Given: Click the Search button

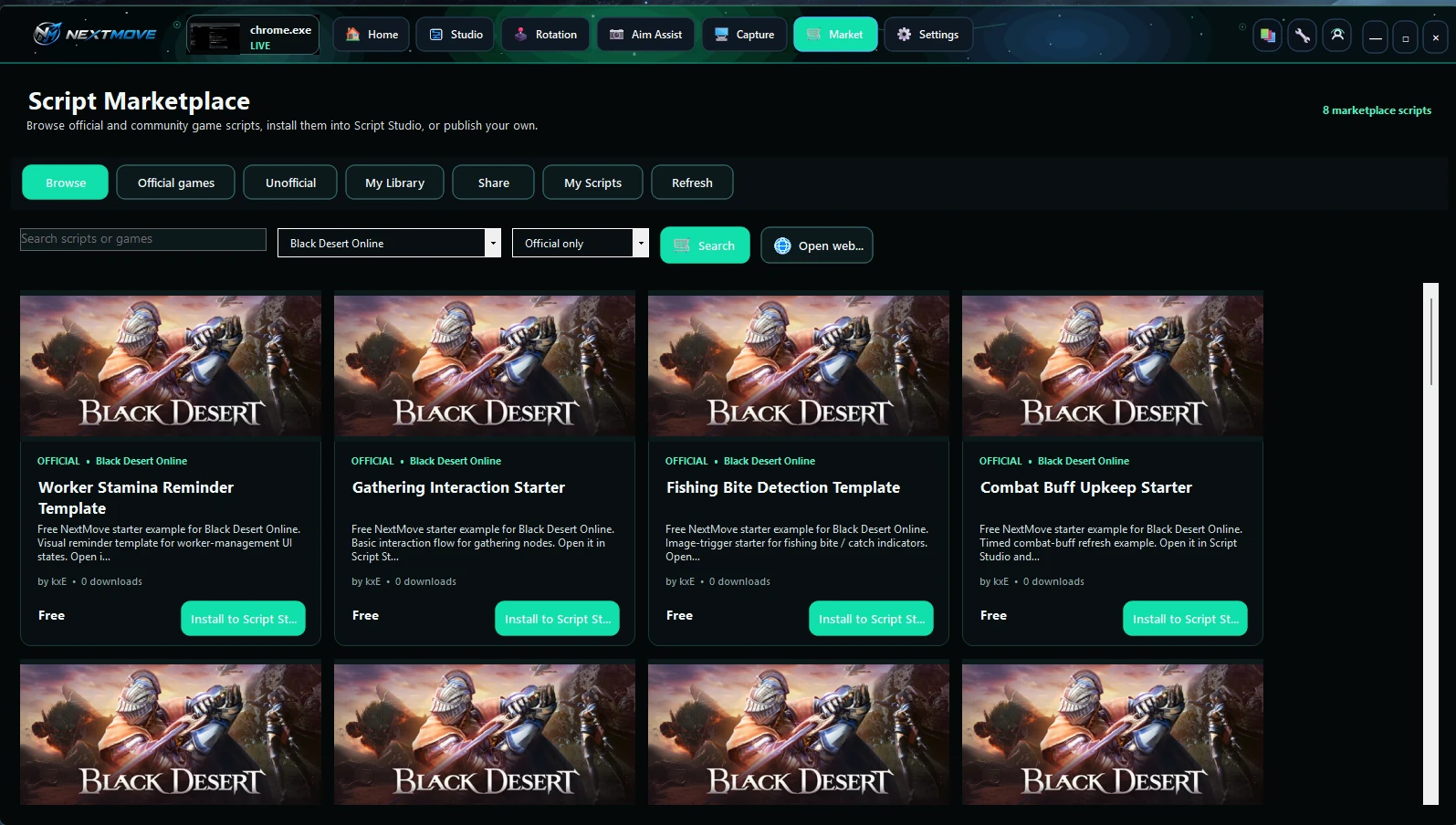Looking at the screenshot, I should tap(705, 245).
